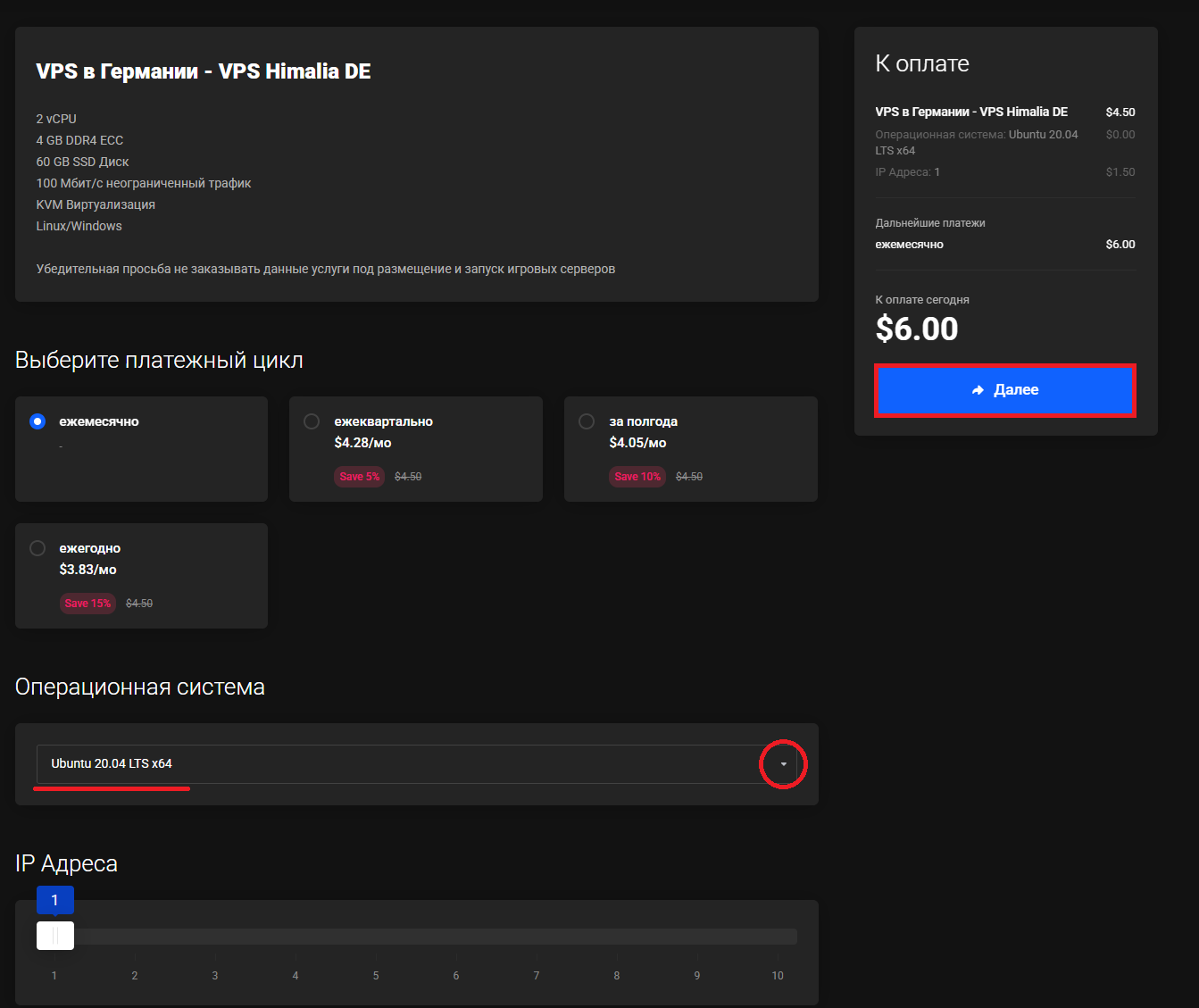Click the $6.00 total due today

click(917, 329)
